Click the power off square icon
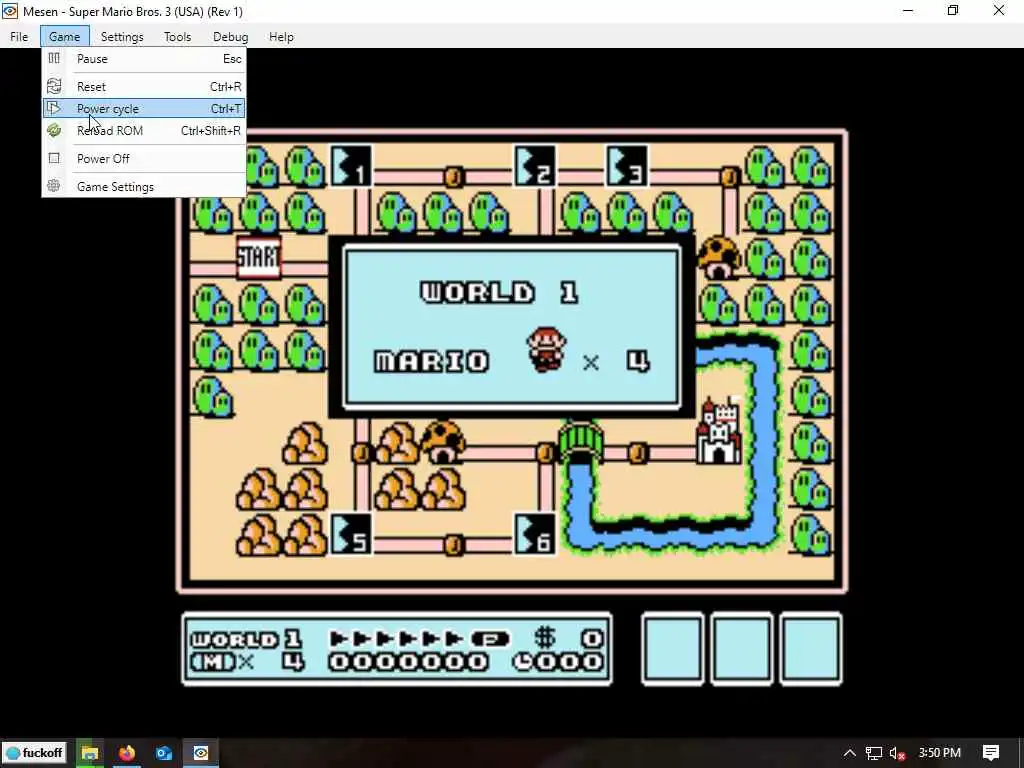 point(54,158)
